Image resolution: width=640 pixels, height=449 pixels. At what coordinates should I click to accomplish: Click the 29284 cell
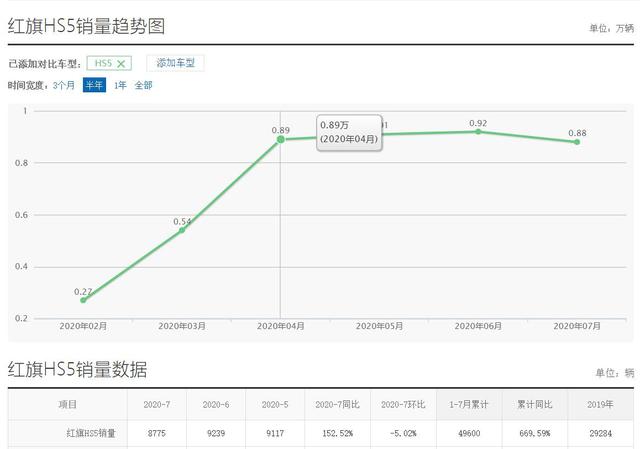pos(600,433)
